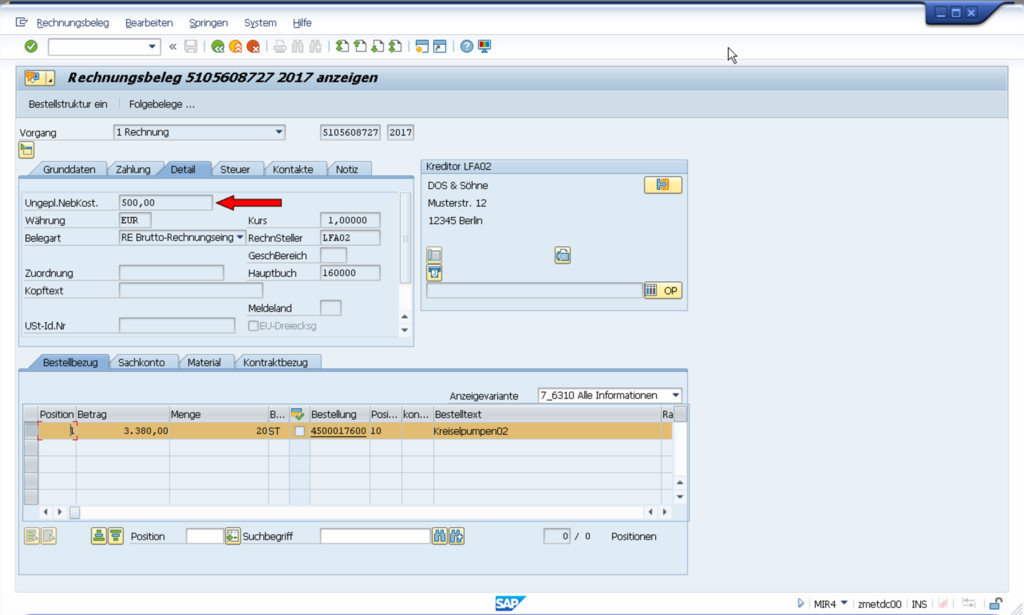Image resolution: width=1024 pixels, height=615 pixels.
Task: Expand the Anzeigevariante dropdown
Action: [x=676, y=395]
